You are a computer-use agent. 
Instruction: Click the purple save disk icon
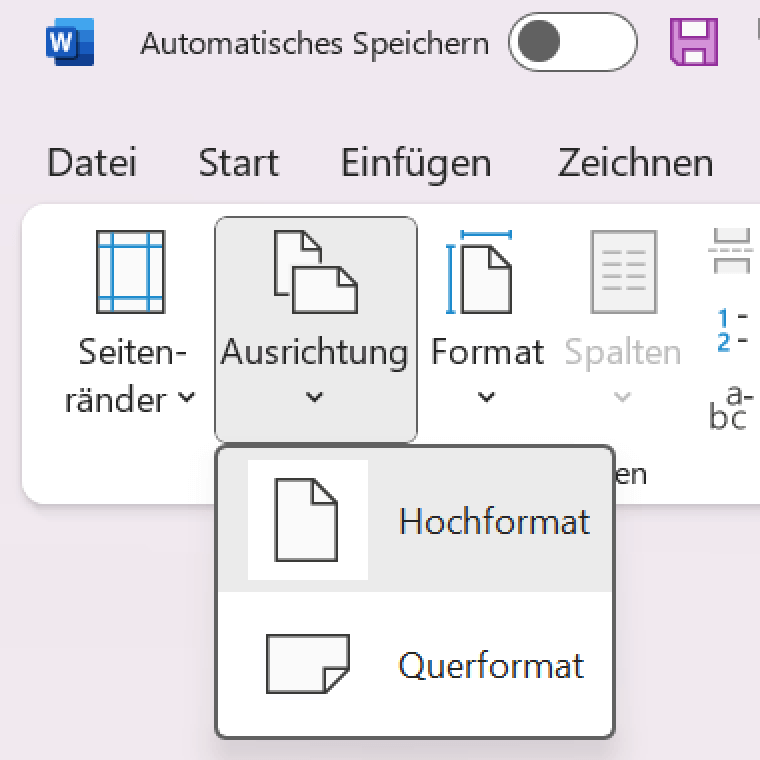(694, 42)
